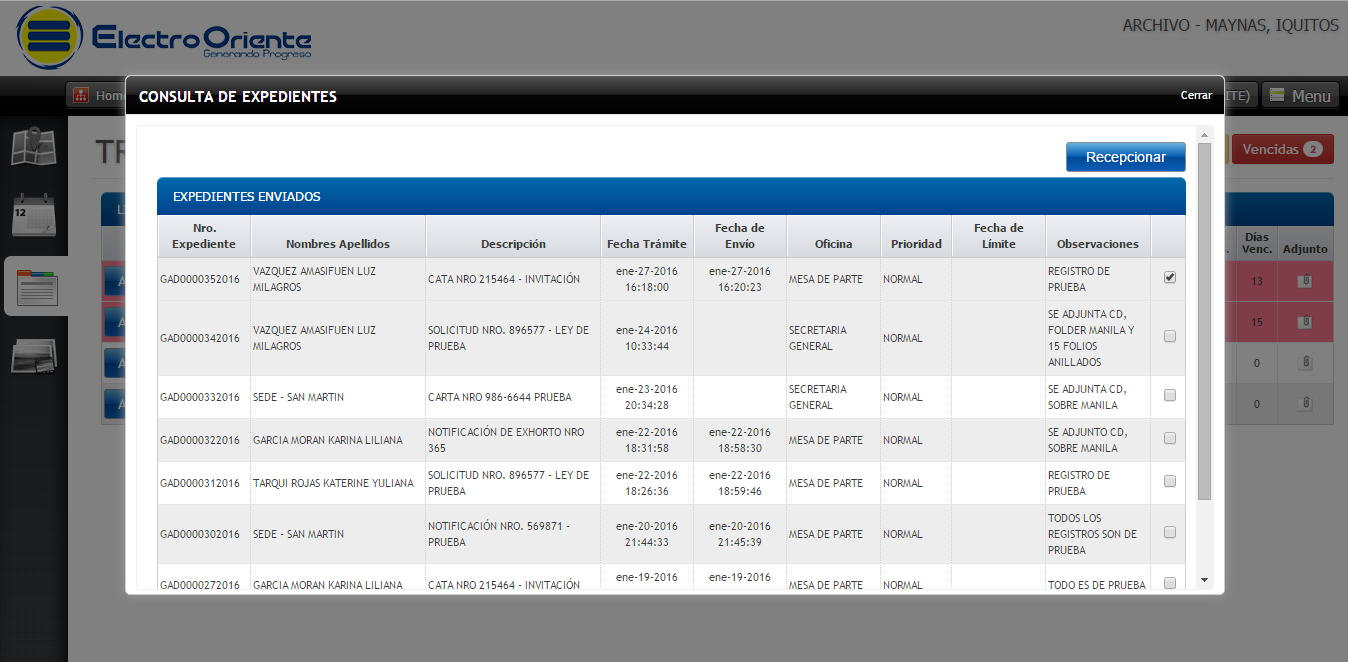Click Cerrar to close the dialog
Viewport: 1348px width, 662px height.
tap(1196, 96)
